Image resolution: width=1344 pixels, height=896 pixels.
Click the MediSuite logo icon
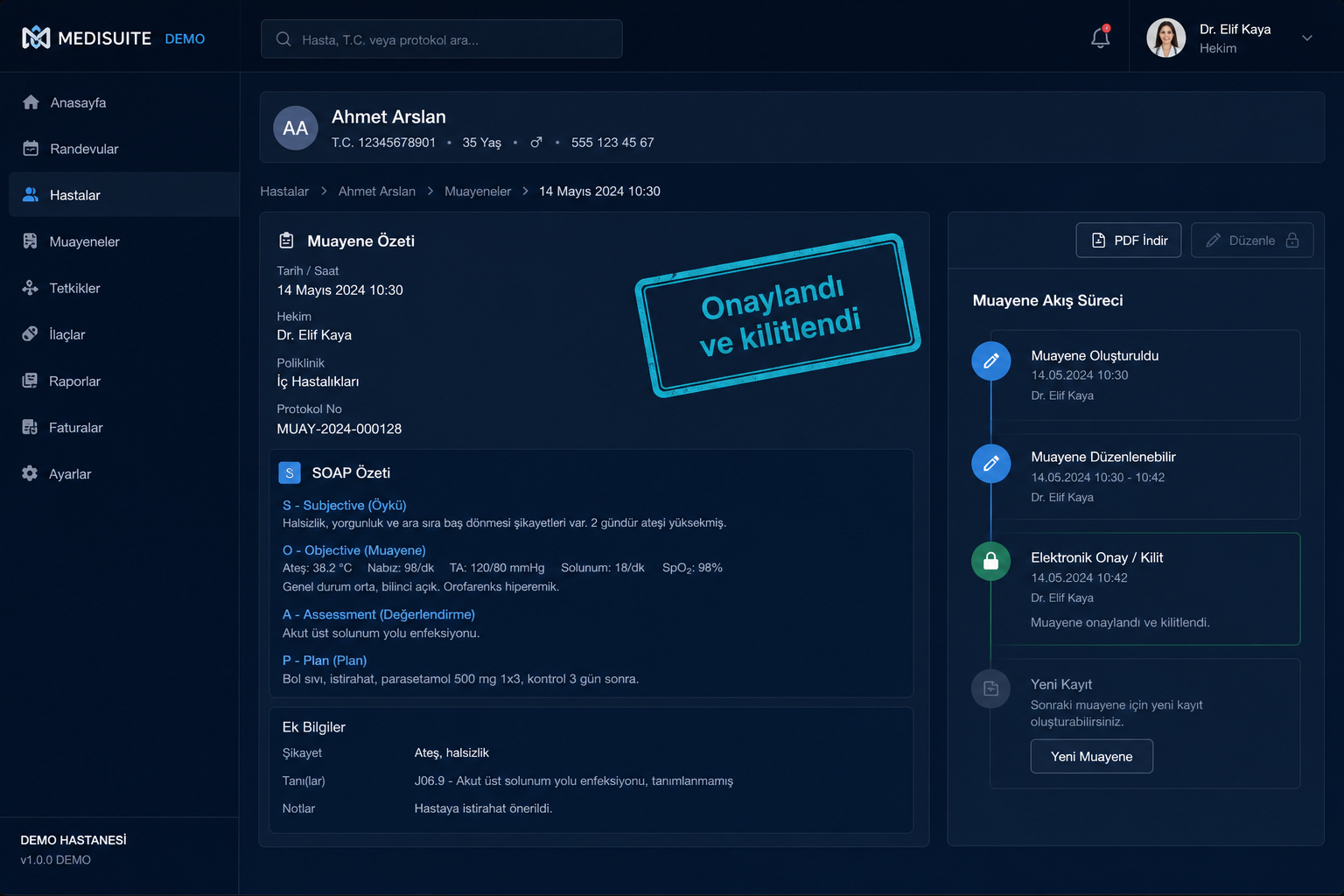(x=36, y=38)
